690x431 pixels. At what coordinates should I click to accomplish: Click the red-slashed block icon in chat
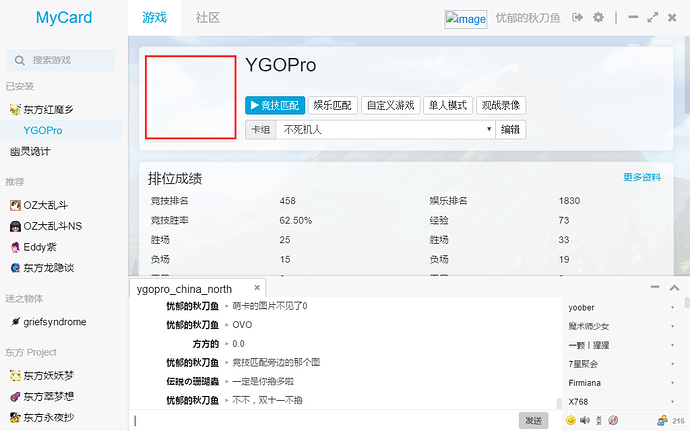(x=613, y=420)
